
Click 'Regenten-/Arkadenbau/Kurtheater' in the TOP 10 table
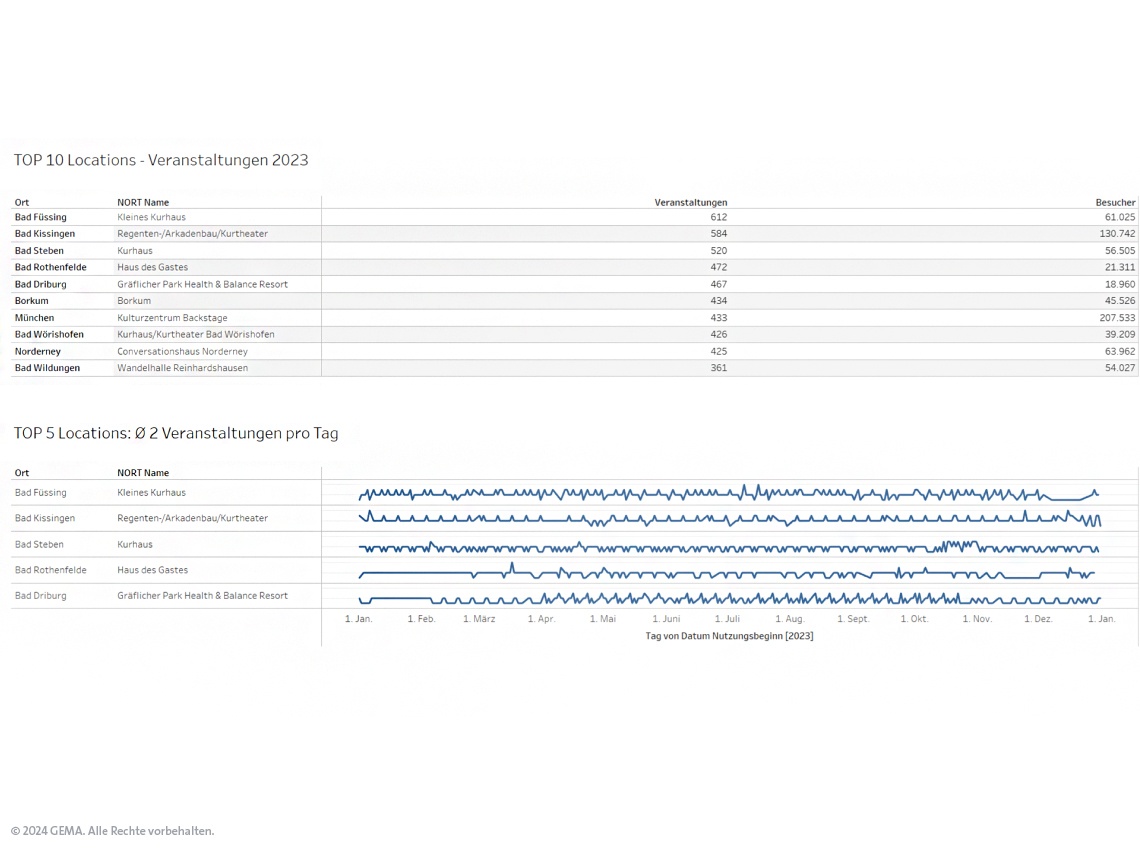click(x=192, y=234)
